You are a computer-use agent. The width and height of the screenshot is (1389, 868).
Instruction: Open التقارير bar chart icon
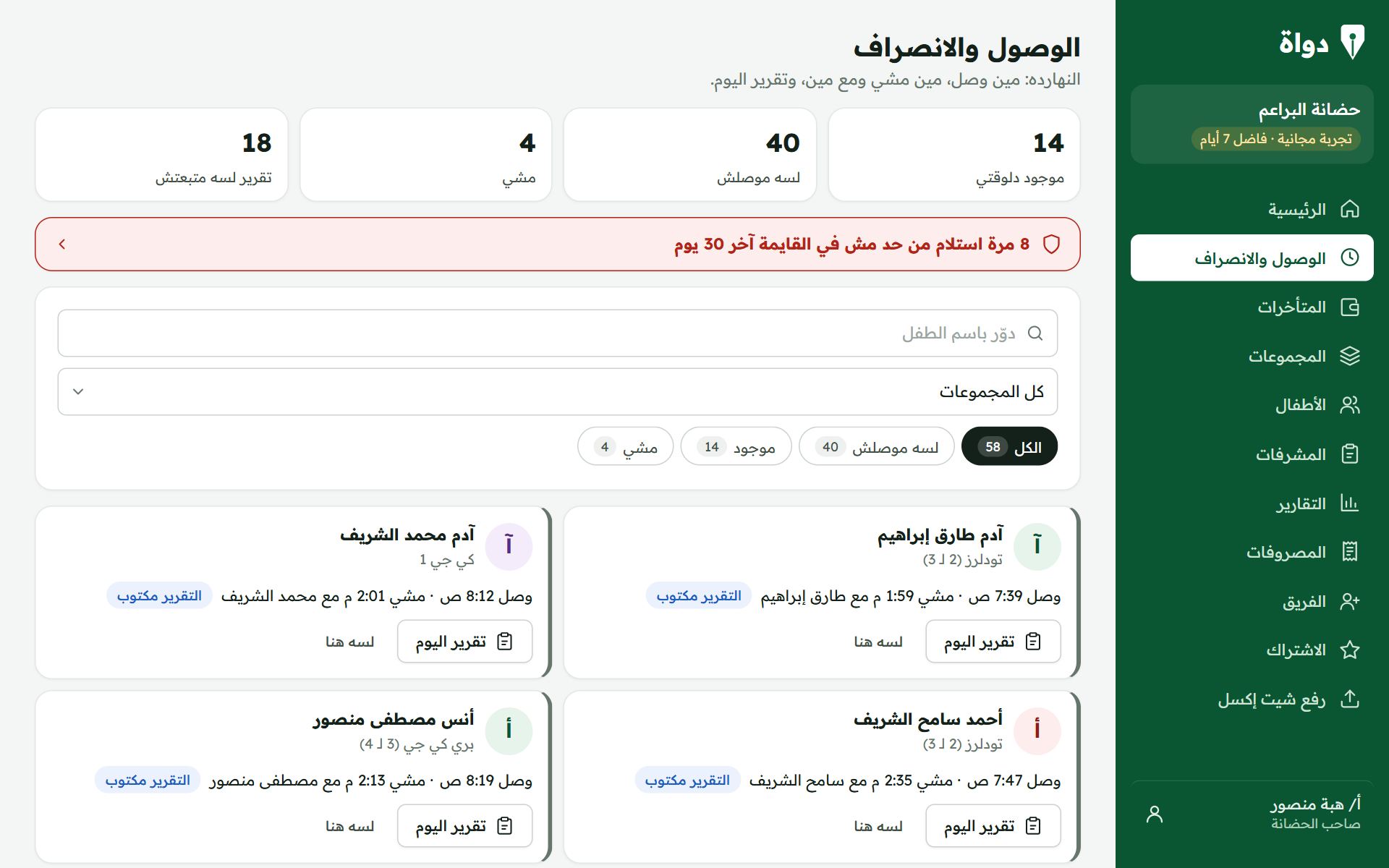pyautogui.click(x=1350, y=503)
